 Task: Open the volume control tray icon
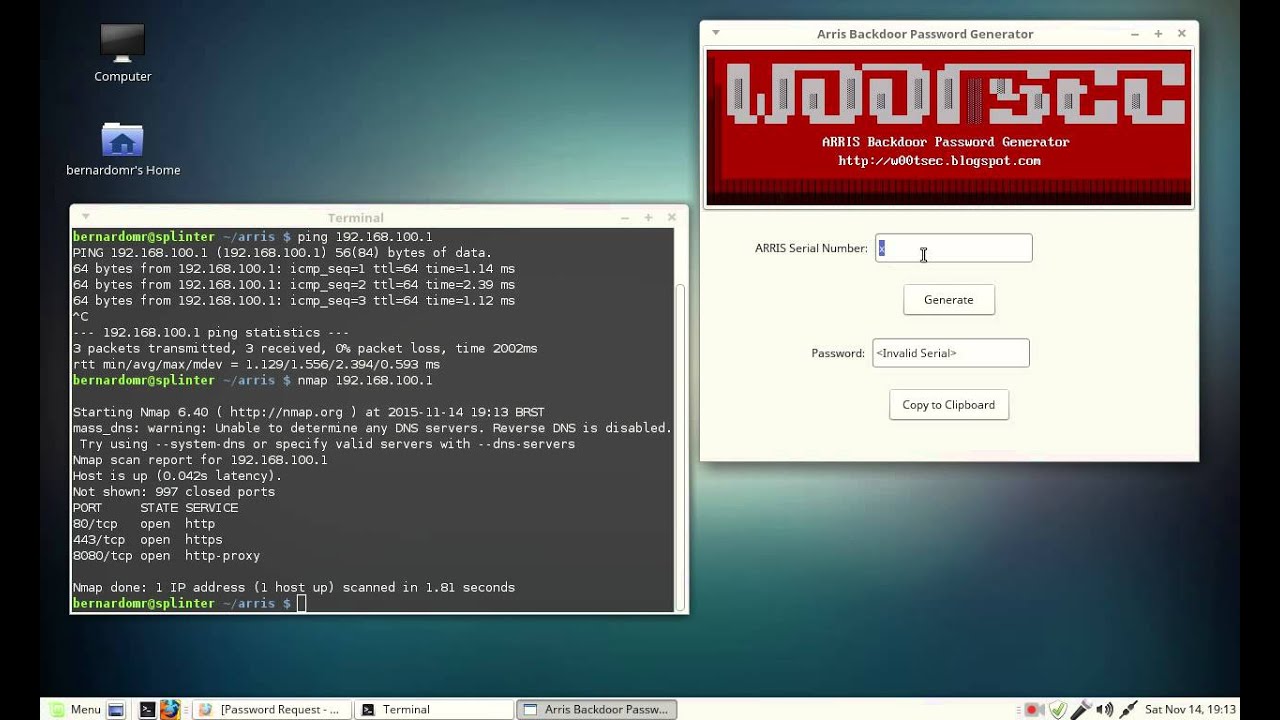[1105, 710]
